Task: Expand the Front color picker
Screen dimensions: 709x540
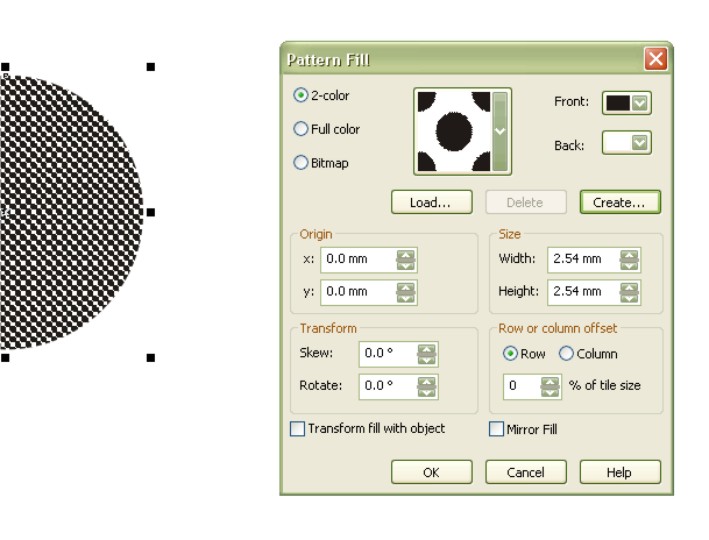Action: 640,102
